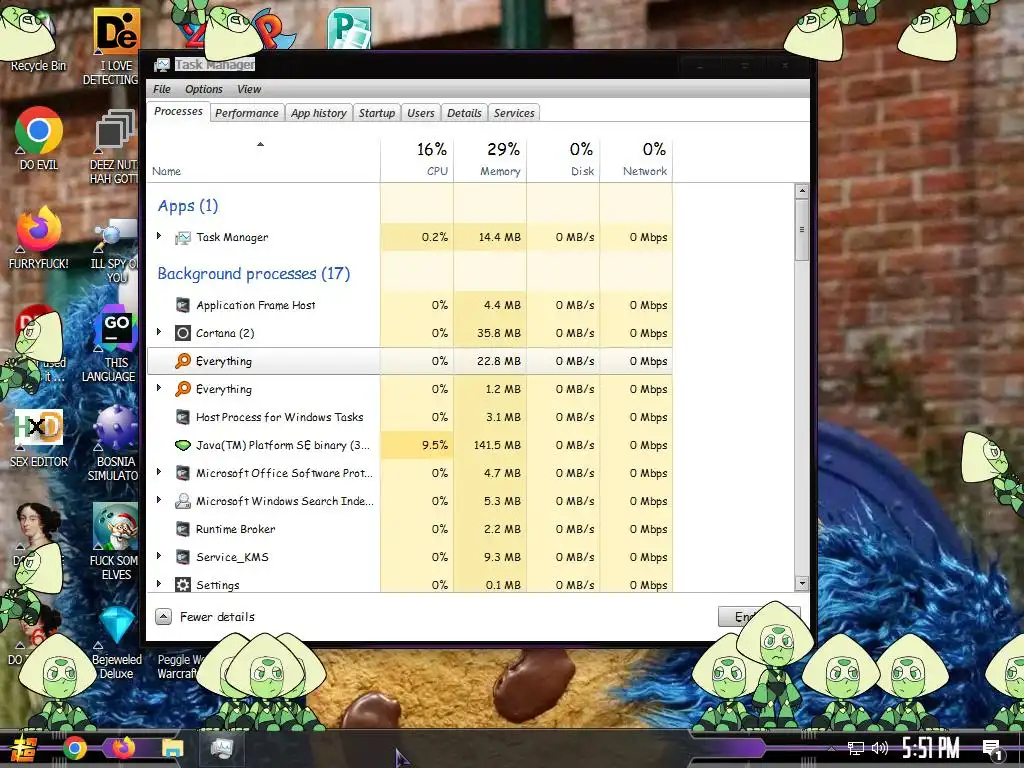
Task: Open the View menu
Action: pyautogui.click(x=249, y=89)
